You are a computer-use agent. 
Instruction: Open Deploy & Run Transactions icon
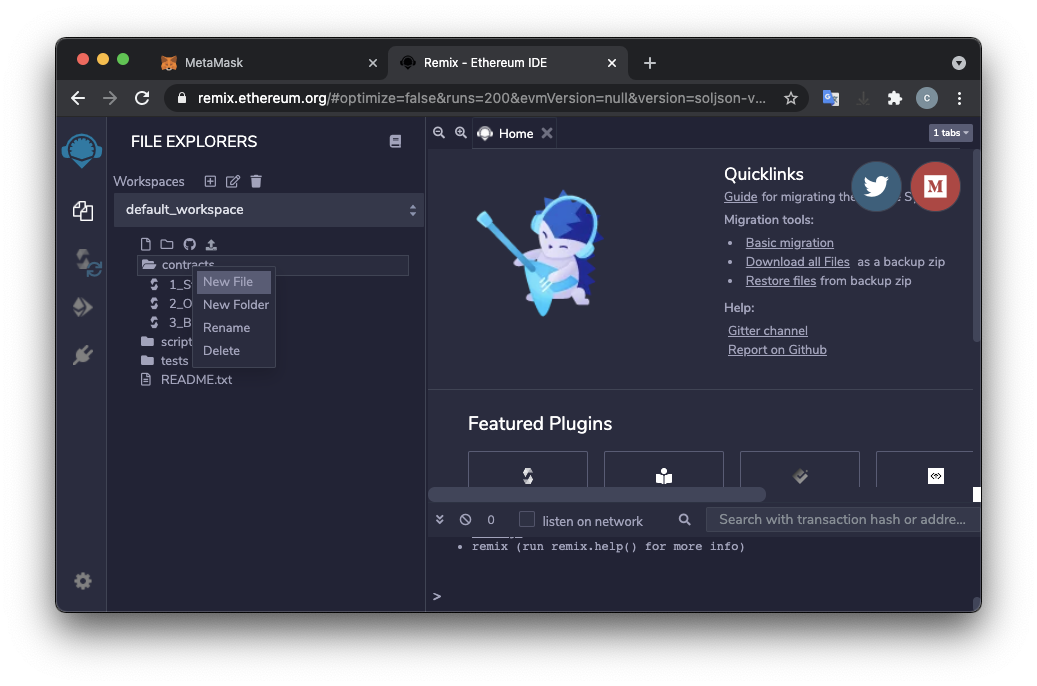[83, 307]
